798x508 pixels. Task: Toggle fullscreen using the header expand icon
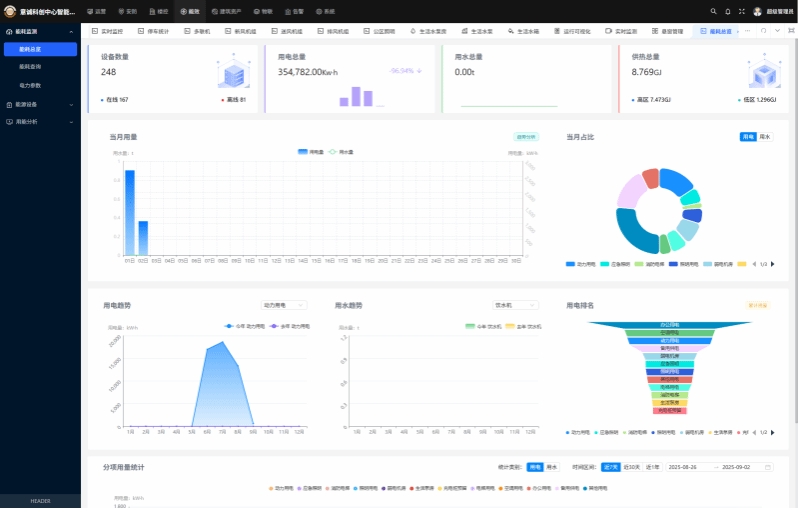741,11
